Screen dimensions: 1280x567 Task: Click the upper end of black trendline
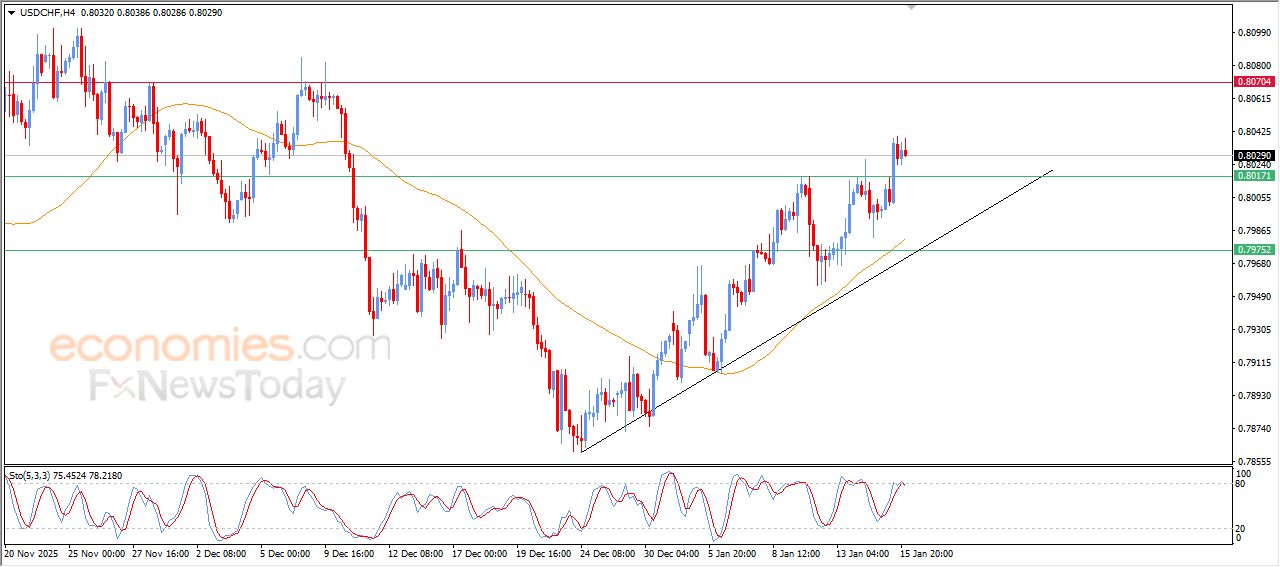pos(1052,171)
